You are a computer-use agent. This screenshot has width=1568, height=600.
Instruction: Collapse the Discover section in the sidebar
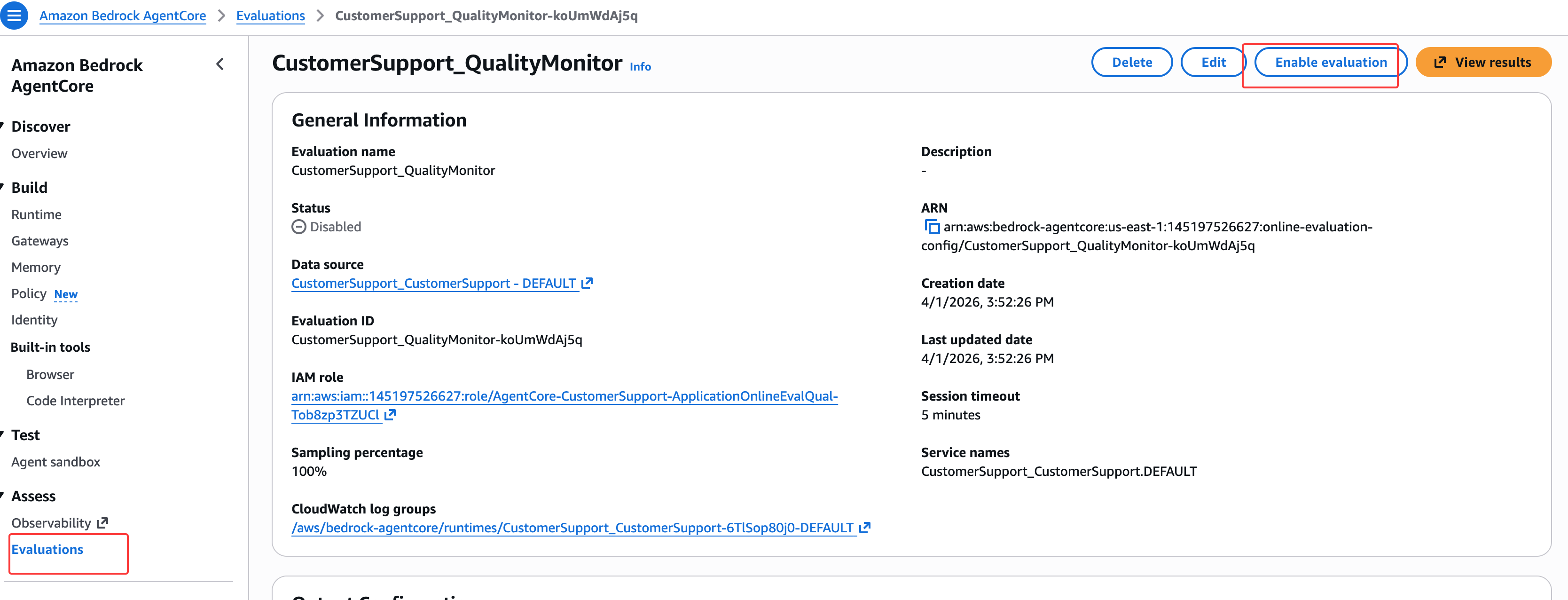pyautogui.click(x=2, y=126)
